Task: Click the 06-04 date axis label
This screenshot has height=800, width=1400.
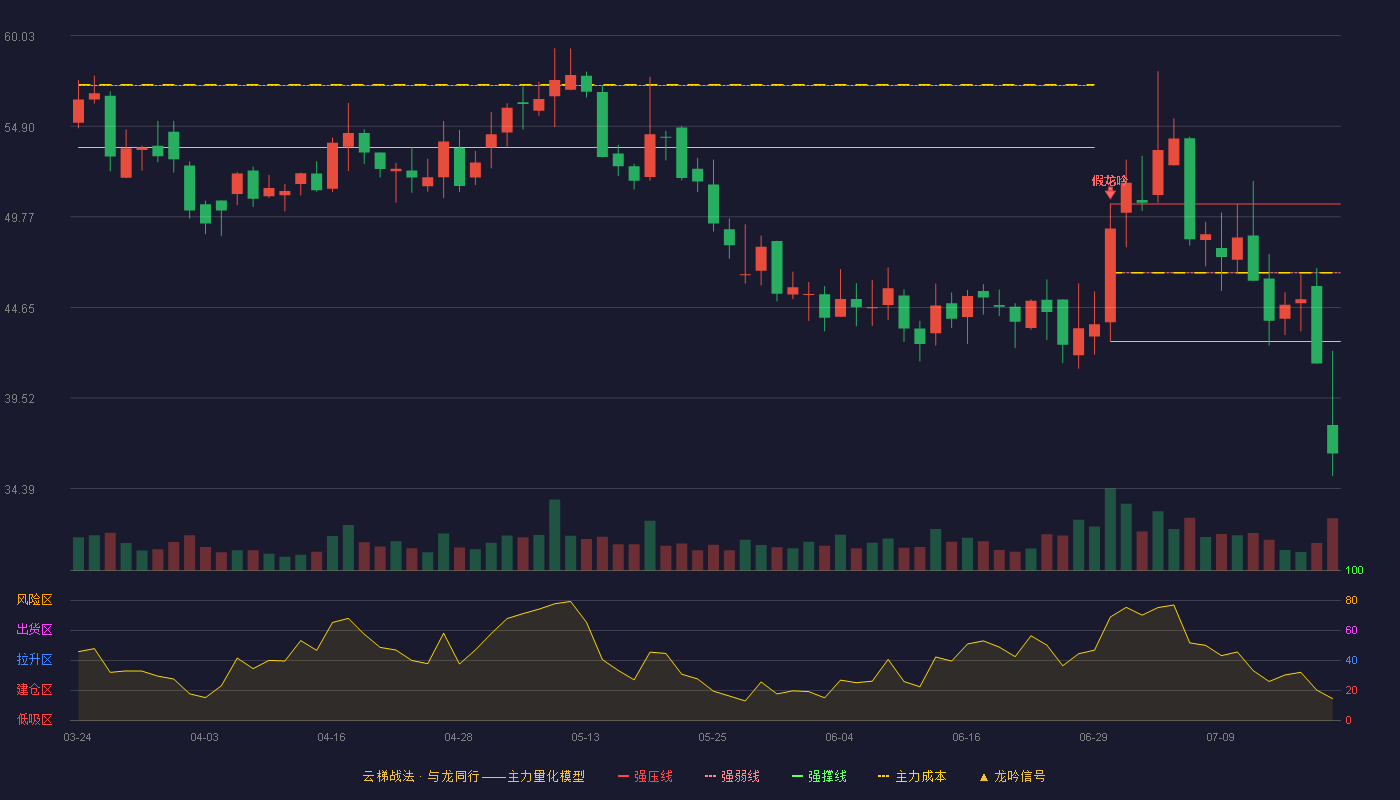Action: [x=839, y=737]
